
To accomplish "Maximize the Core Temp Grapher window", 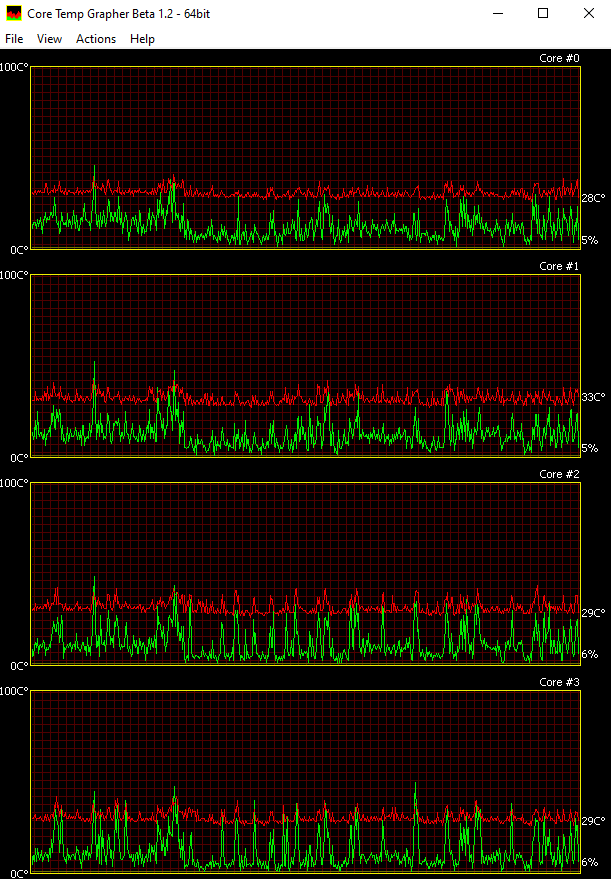I will click(x=543, y=13).
